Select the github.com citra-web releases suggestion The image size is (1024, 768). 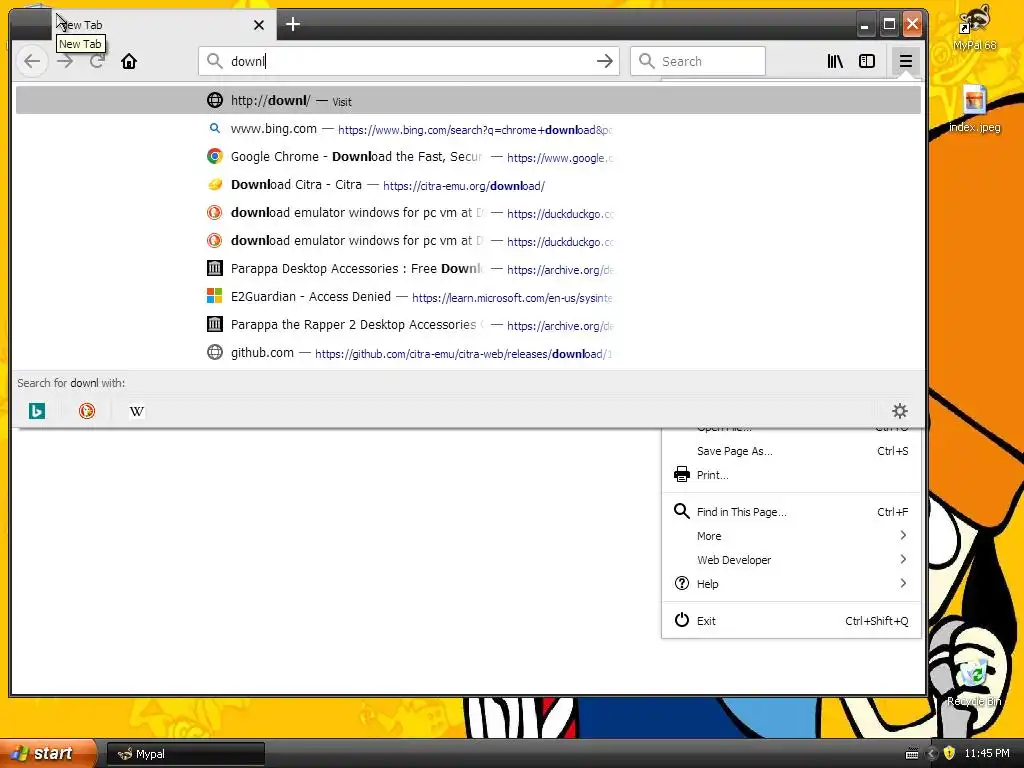(x=468, y=353)
